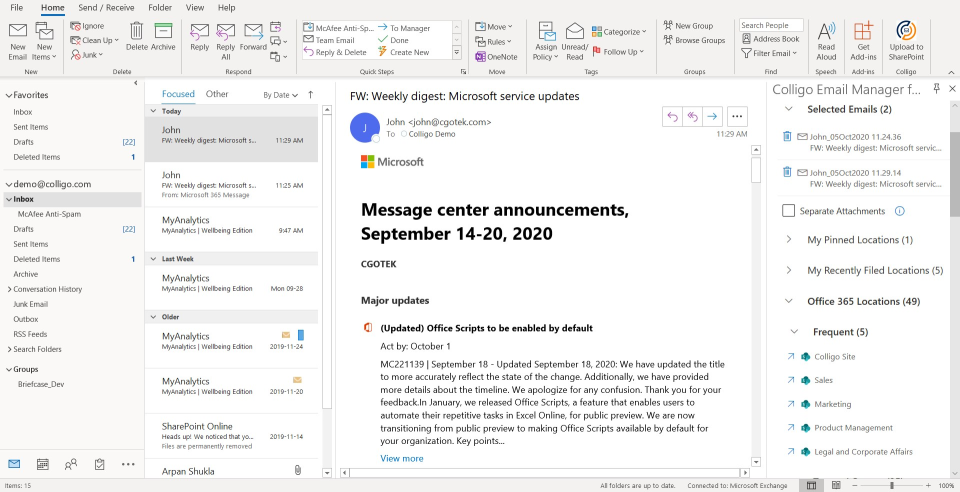
Task: Switch to Tasks view in navigation bar
Action: 99,464
